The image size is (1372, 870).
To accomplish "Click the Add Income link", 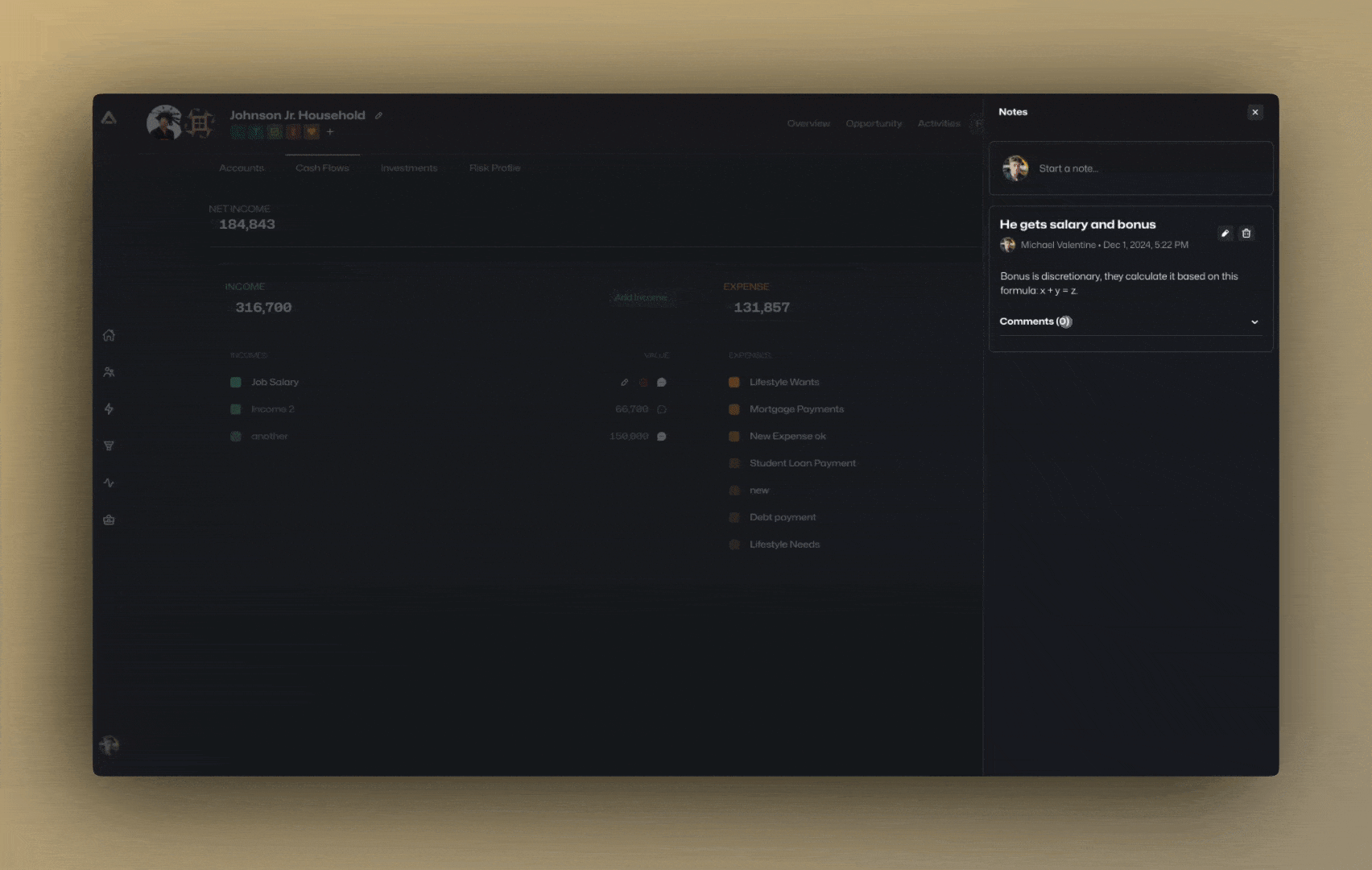I will (640, 298).
